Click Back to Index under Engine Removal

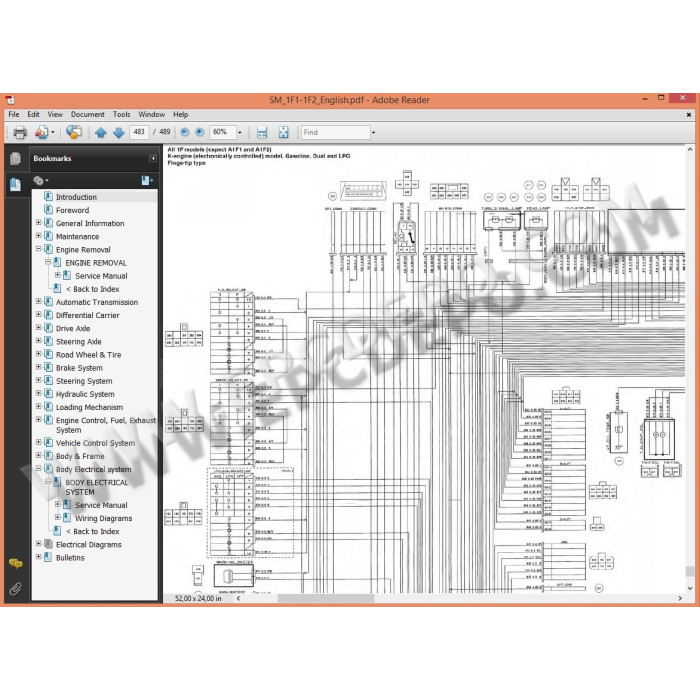pos(92,289)
